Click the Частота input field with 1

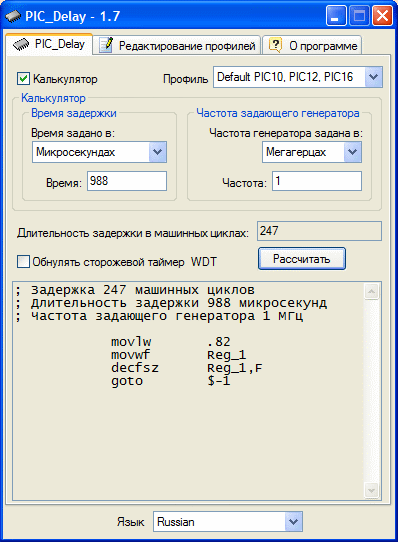coord(317,181)
